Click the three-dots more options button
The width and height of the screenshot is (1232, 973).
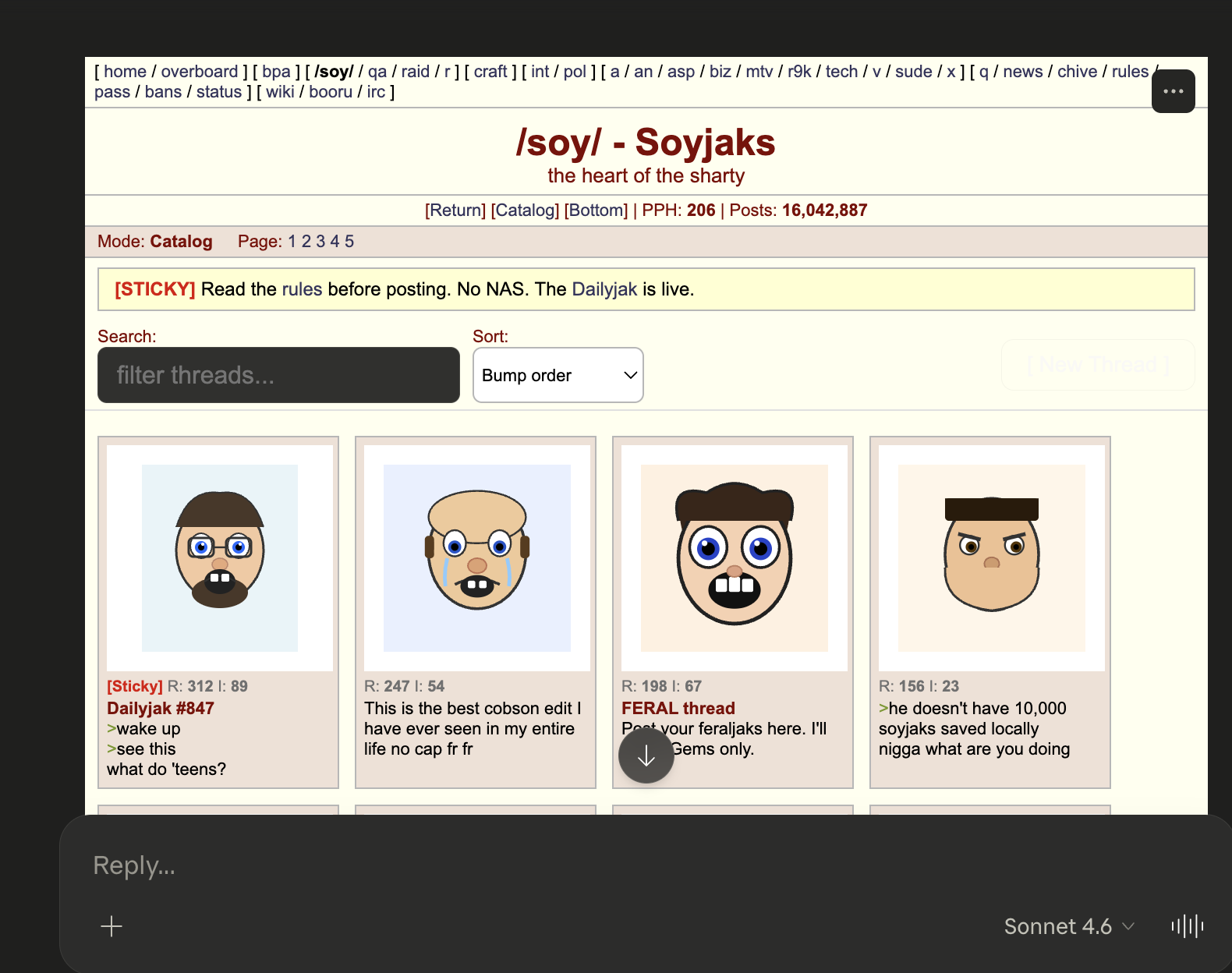(x=1173, y=91)
